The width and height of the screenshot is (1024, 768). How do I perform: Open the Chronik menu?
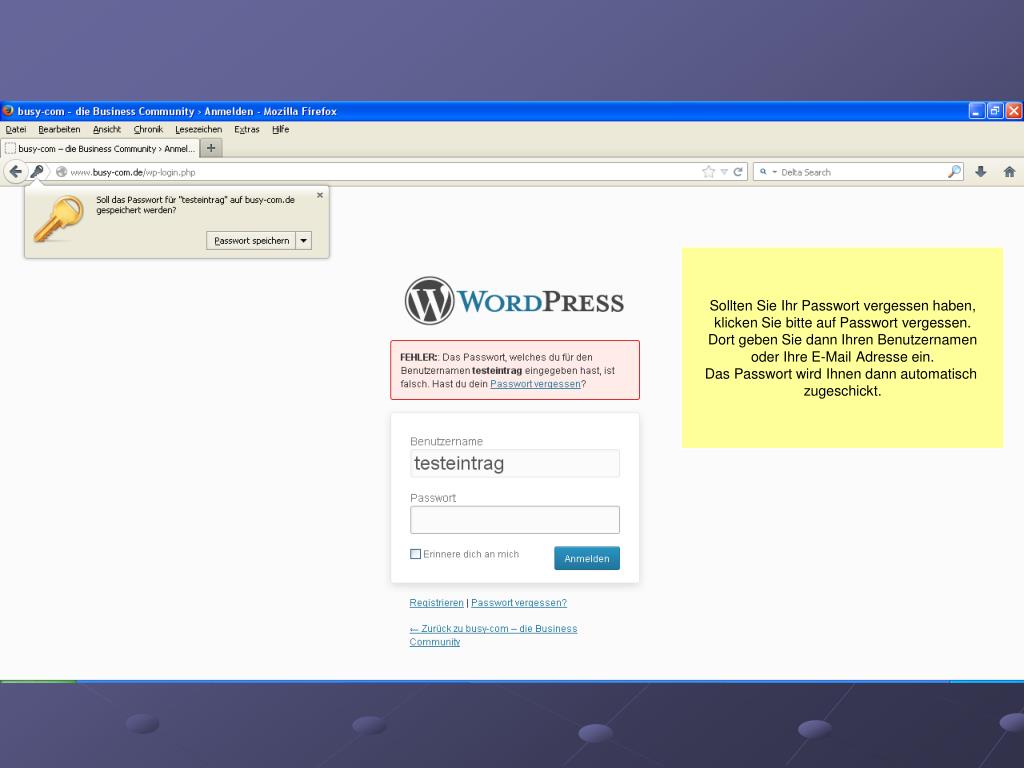[x=148, y=129]
